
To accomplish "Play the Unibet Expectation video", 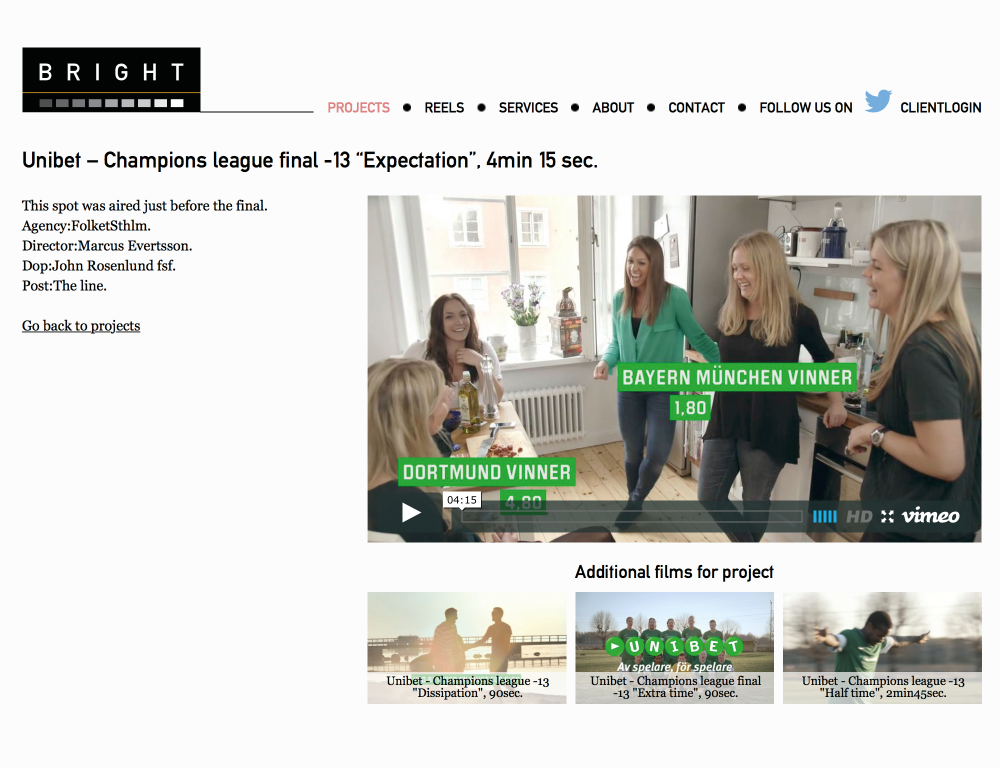I will [411, 513].
